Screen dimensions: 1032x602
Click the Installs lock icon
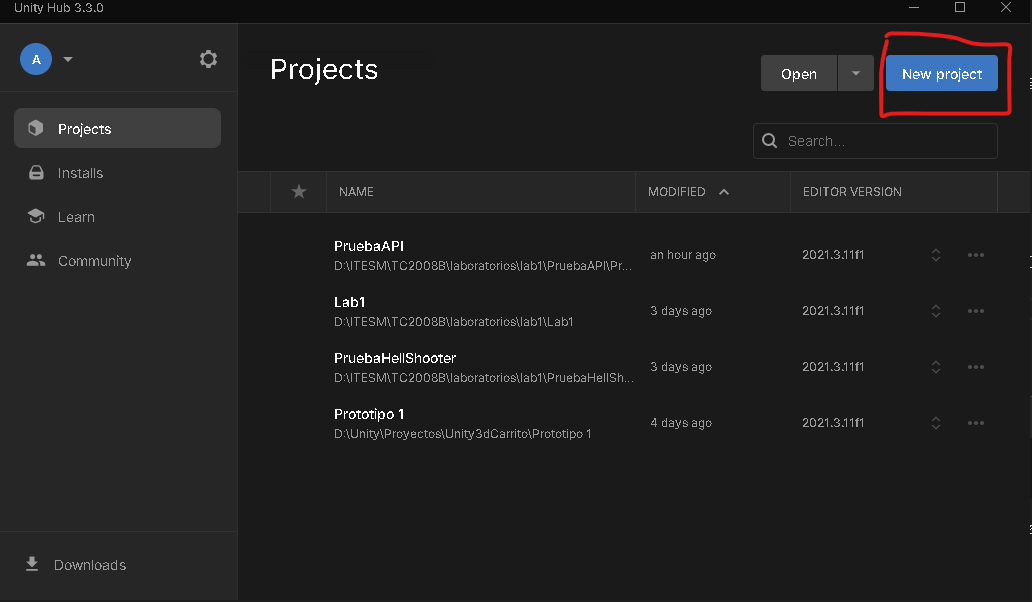click(x=36, y=172)
